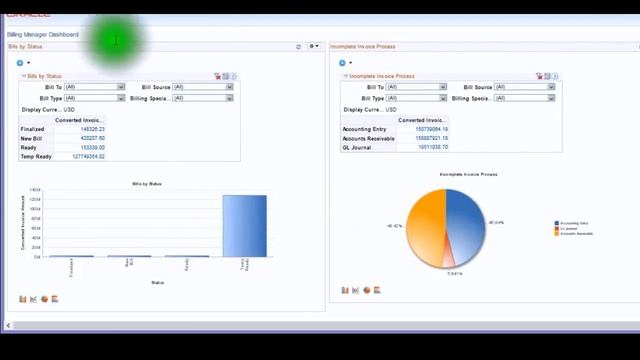Export grid icon in Bills by Status section

226,76
